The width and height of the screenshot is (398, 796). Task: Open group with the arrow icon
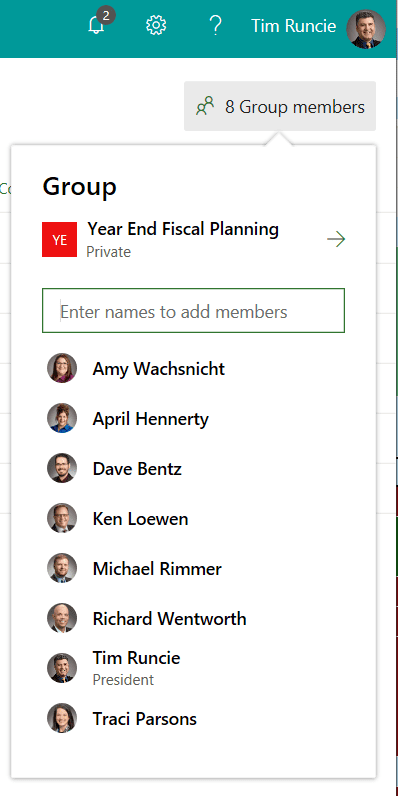(x=336, y=239)
